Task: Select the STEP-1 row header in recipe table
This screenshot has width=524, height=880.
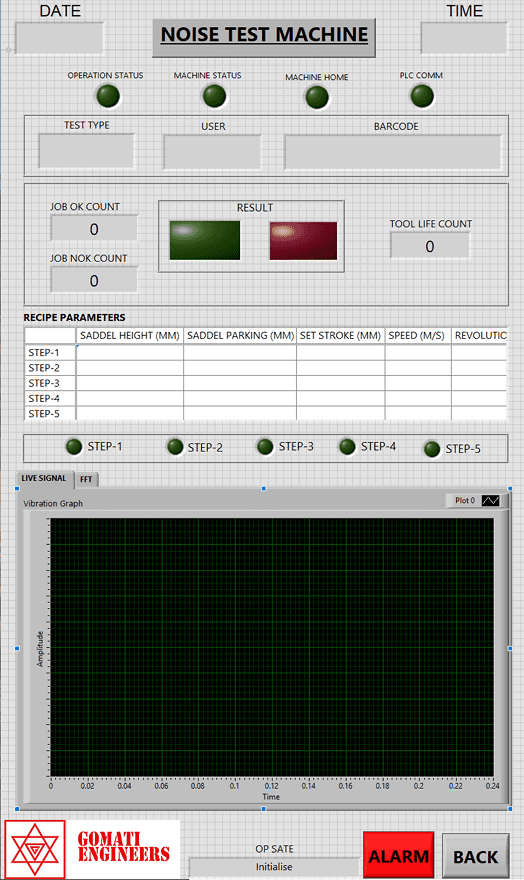Action: pos(50,352)
